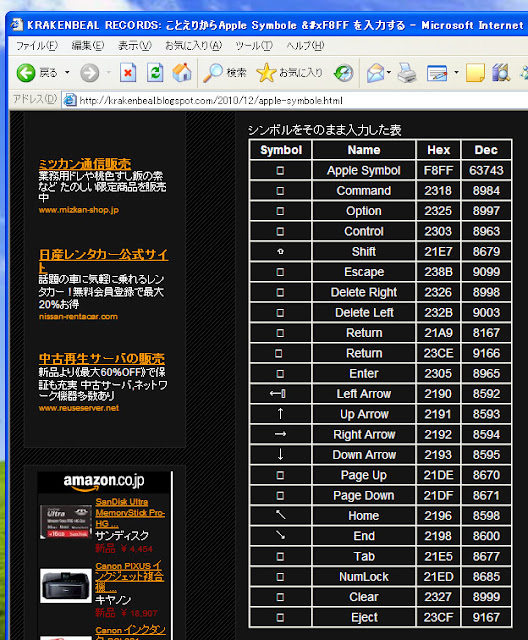Click the Name column header
The height and width of the screenshot is (640, 528).
coord(364,150)
